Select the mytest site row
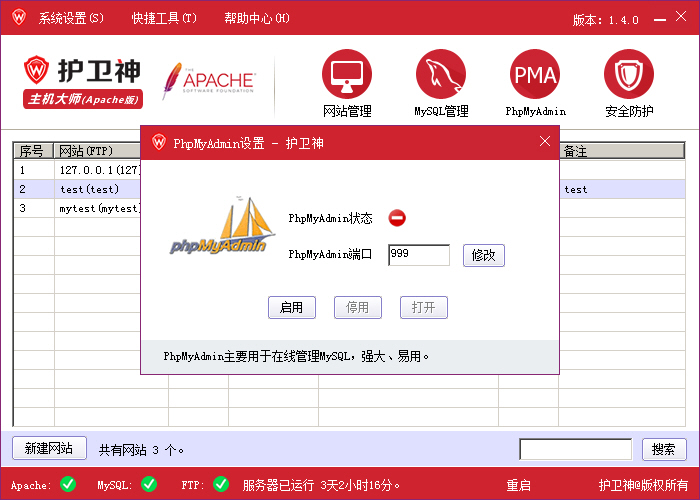The width and height of the screenshot is (700, 500). tap(77, 208)
